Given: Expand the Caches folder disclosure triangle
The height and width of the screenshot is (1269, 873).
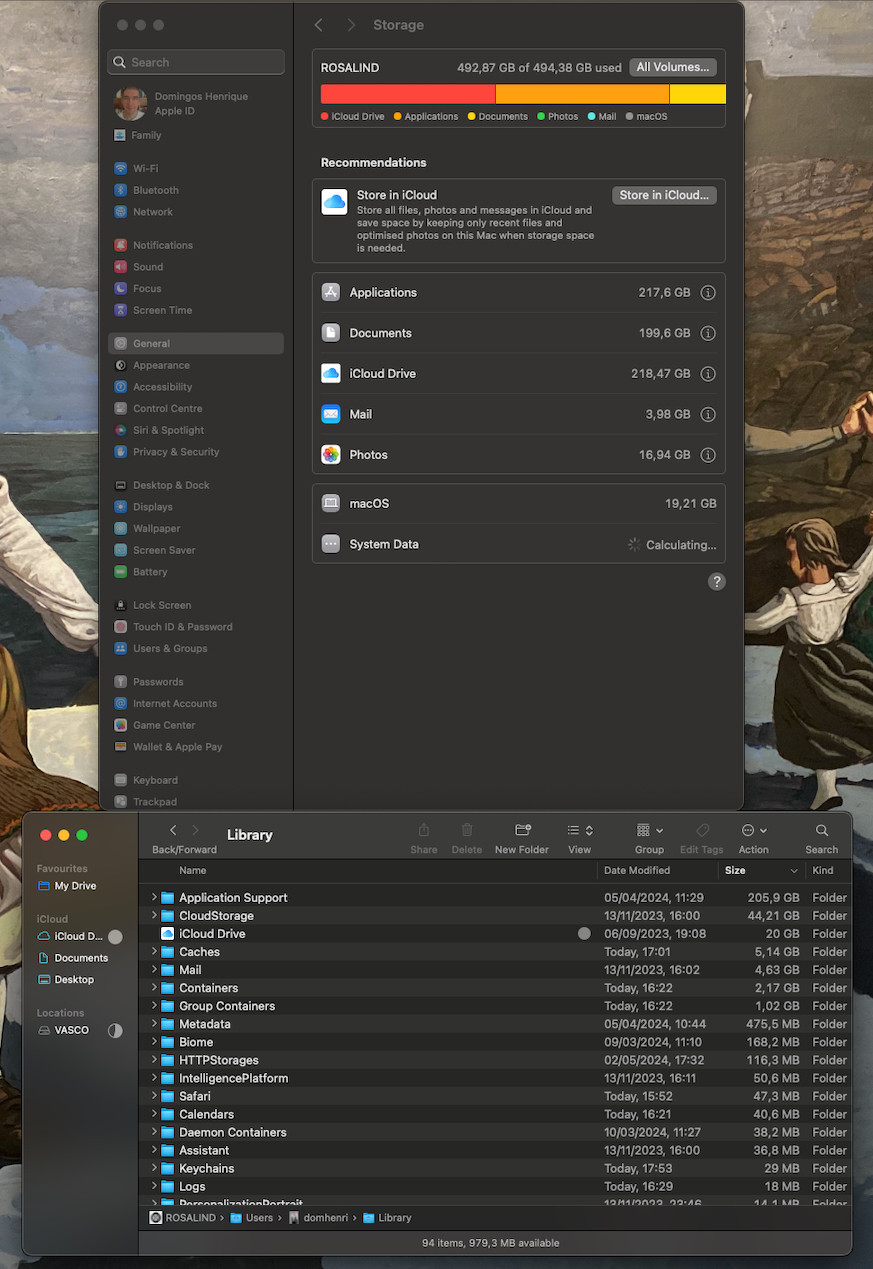Looking at the screenshot, I should 154,952.
